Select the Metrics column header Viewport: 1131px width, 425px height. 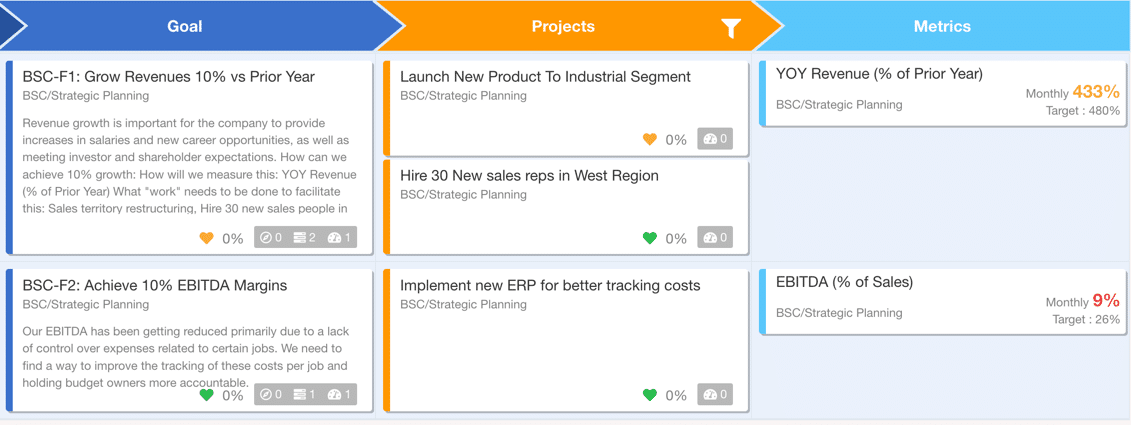[942, 27]
